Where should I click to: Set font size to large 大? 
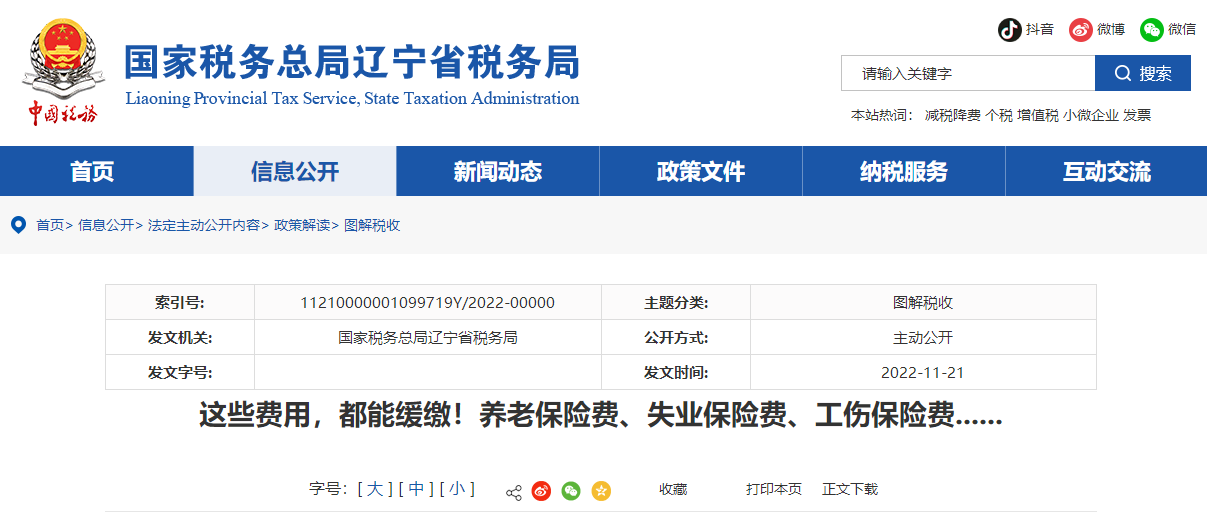(375, 489)
